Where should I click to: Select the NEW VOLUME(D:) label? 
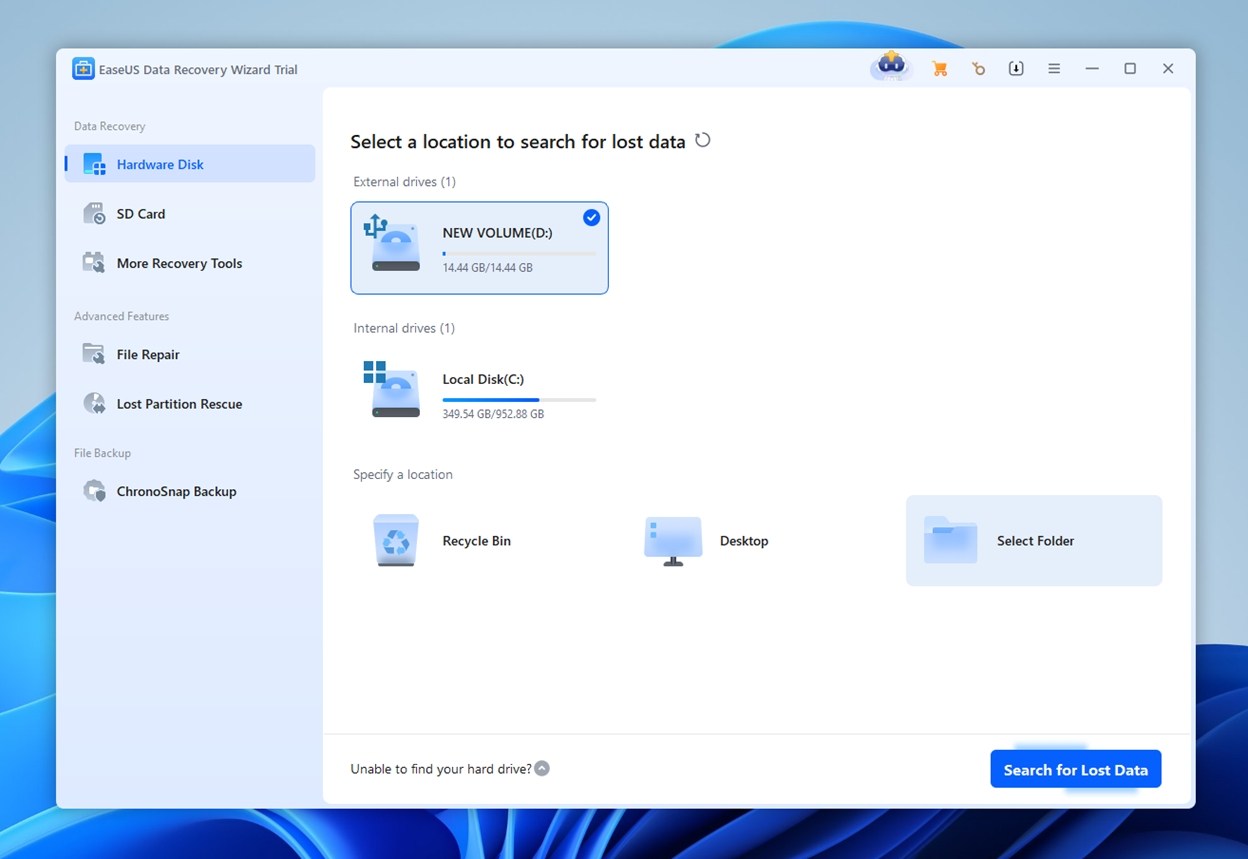pyautogui.click(x=497, y=233)
